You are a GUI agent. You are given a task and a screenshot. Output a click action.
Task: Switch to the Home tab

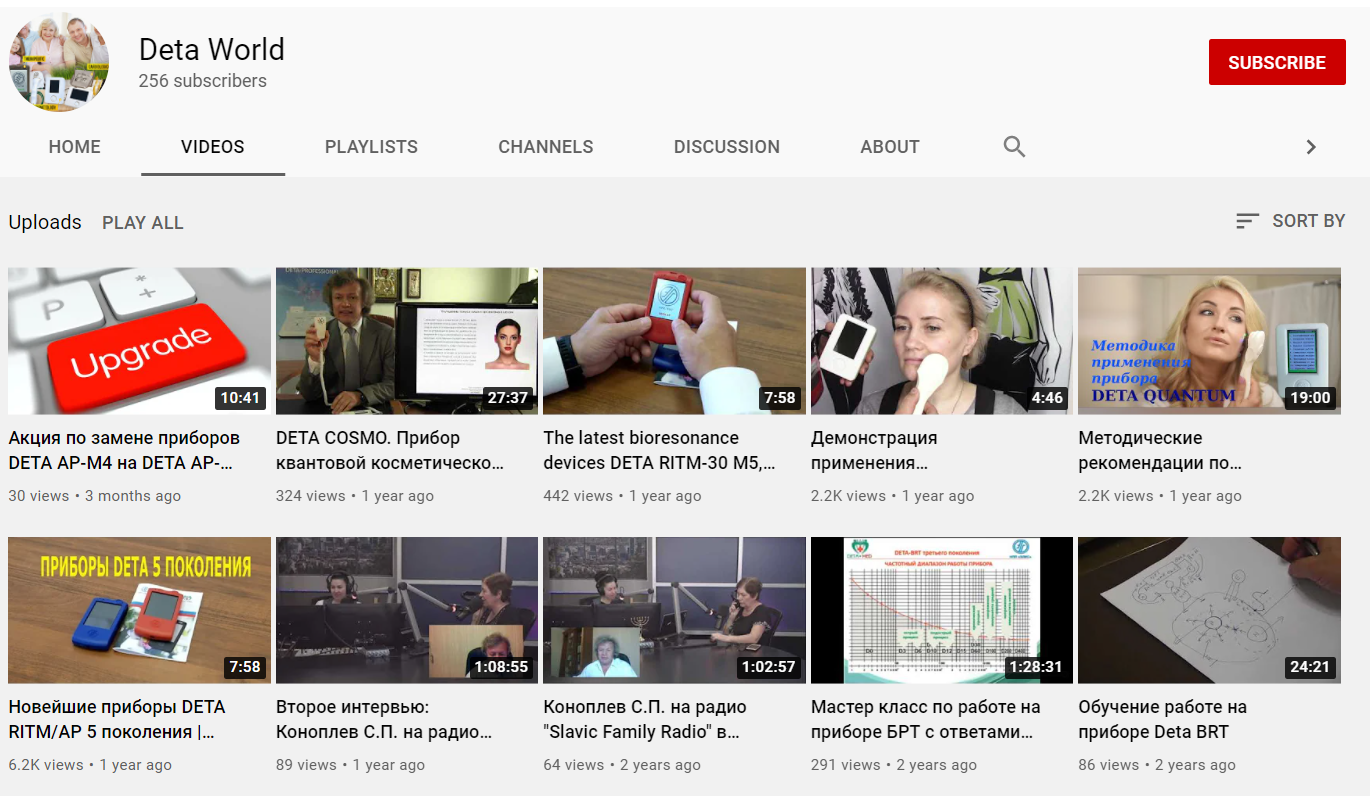click(x=75, y=147)
